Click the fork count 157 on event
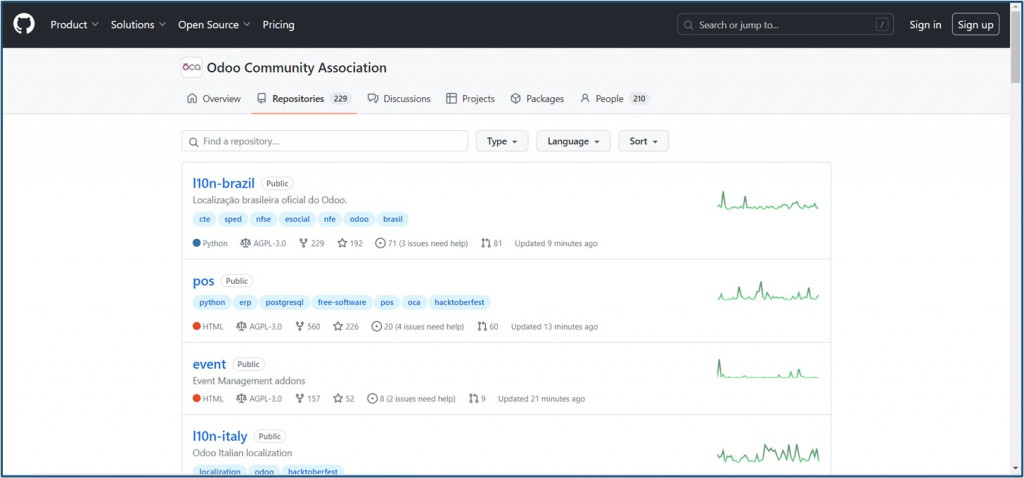The height and width of the screenshot is (478, 1024). click(x=308, y=398)
